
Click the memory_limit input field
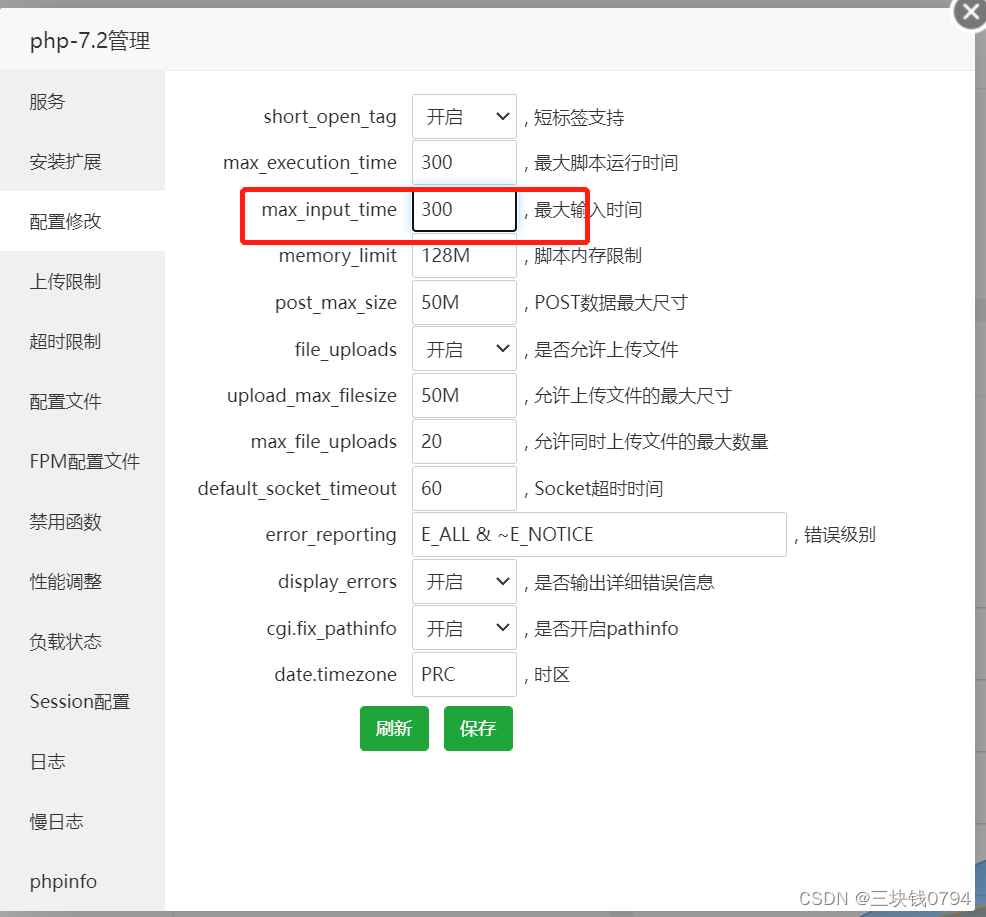pos(463,256)
